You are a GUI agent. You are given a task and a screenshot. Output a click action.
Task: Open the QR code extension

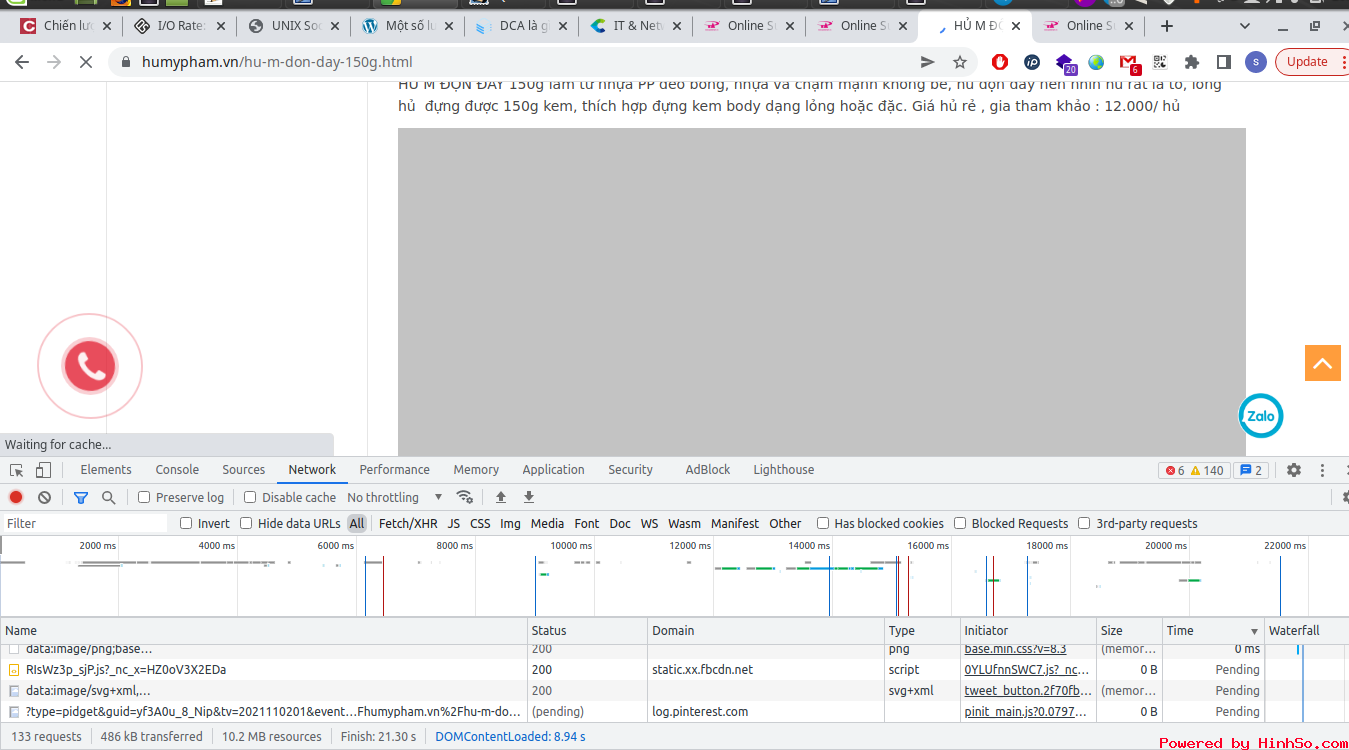click(1160, 62)
